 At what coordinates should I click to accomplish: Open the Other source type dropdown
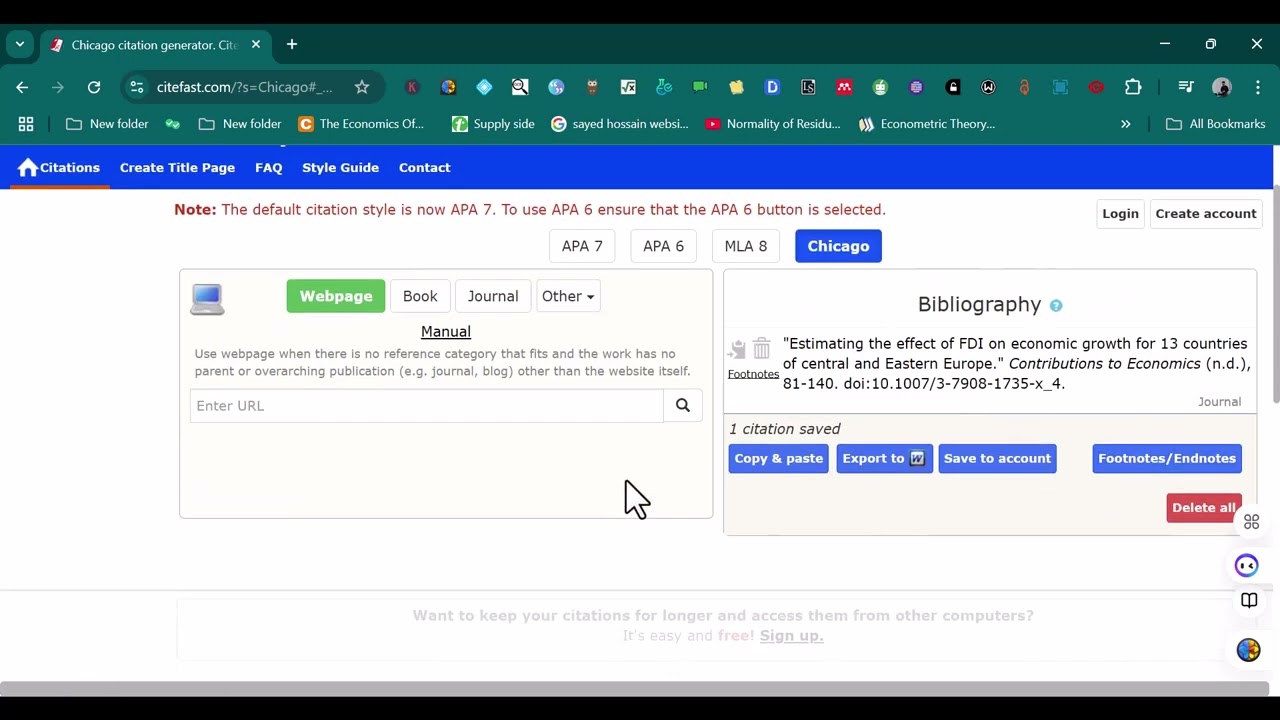[568, 296]
